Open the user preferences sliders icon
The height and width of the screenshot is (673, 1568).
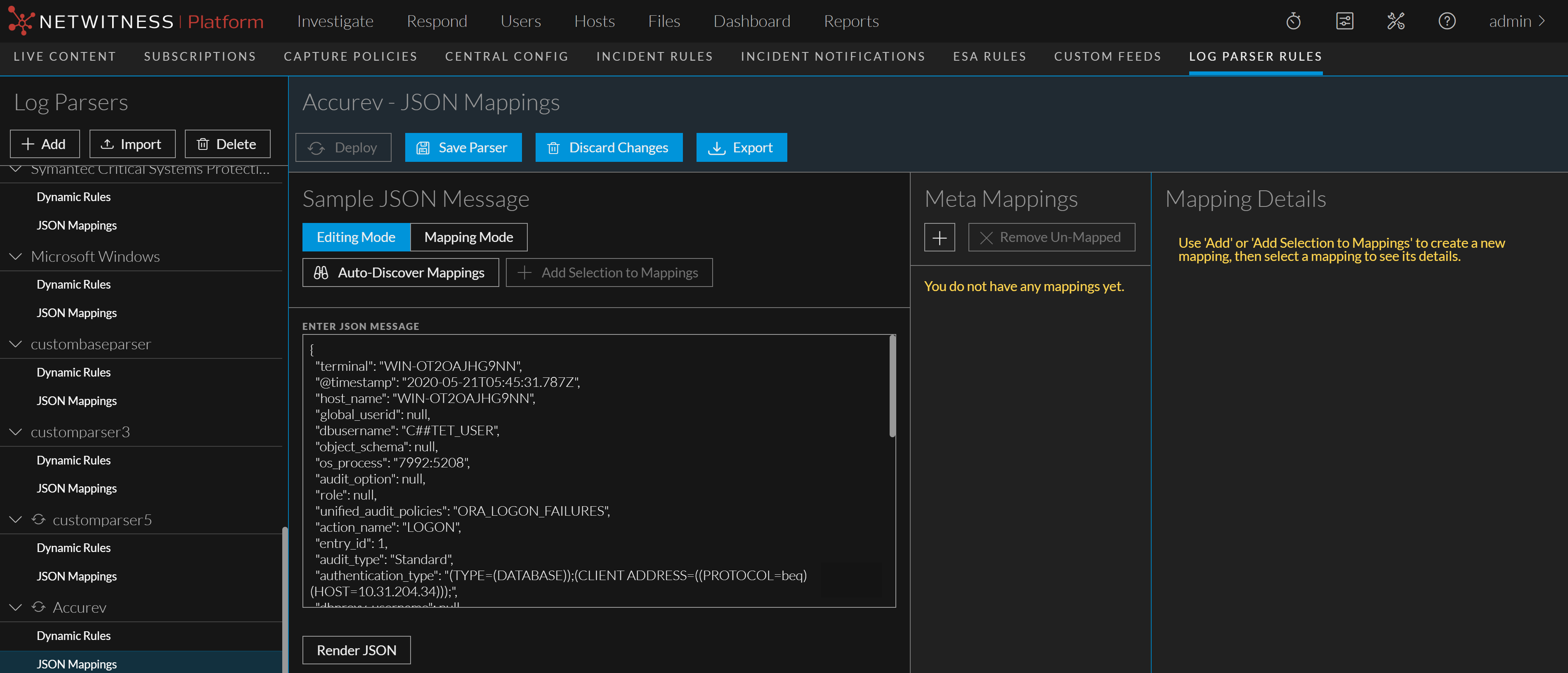[1344, 21]
